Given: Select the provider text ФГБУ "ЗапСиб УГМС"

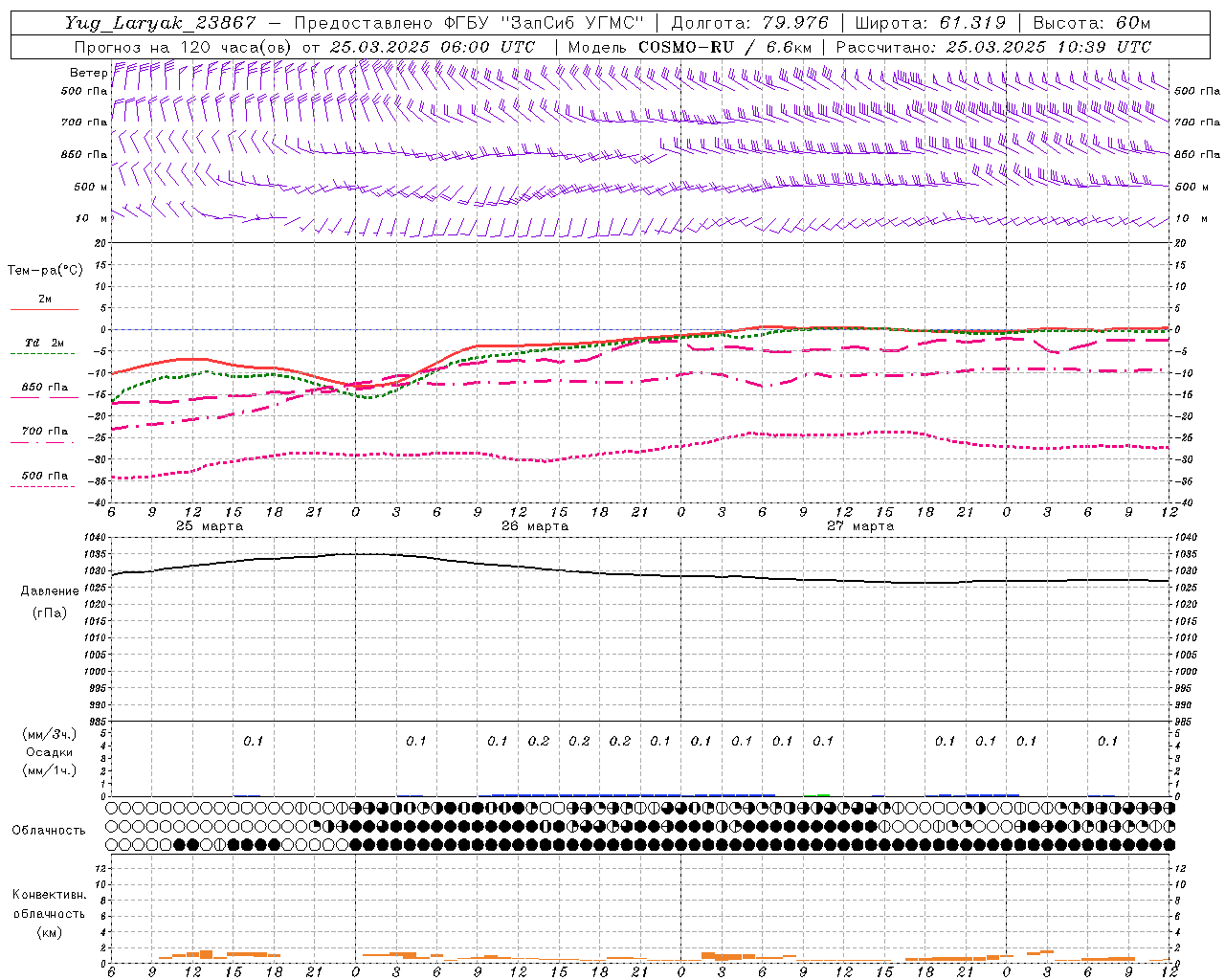Looking at the screenshot, I should coord(544,23).
